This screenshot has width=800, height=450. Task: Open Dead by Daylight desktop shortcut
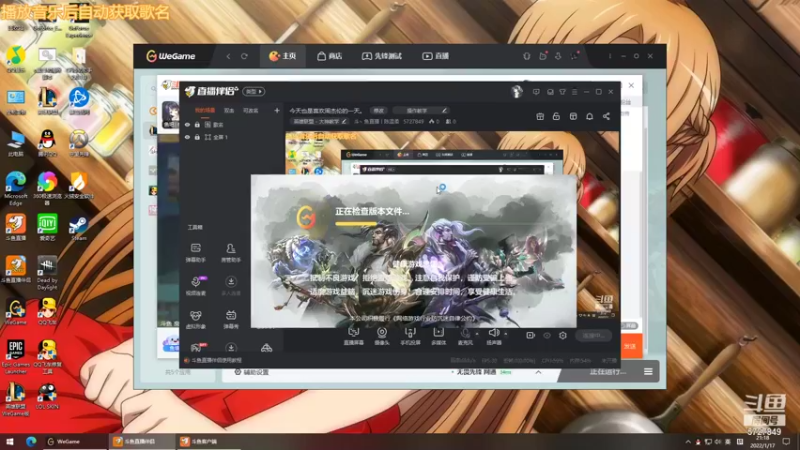click(47, 273)
